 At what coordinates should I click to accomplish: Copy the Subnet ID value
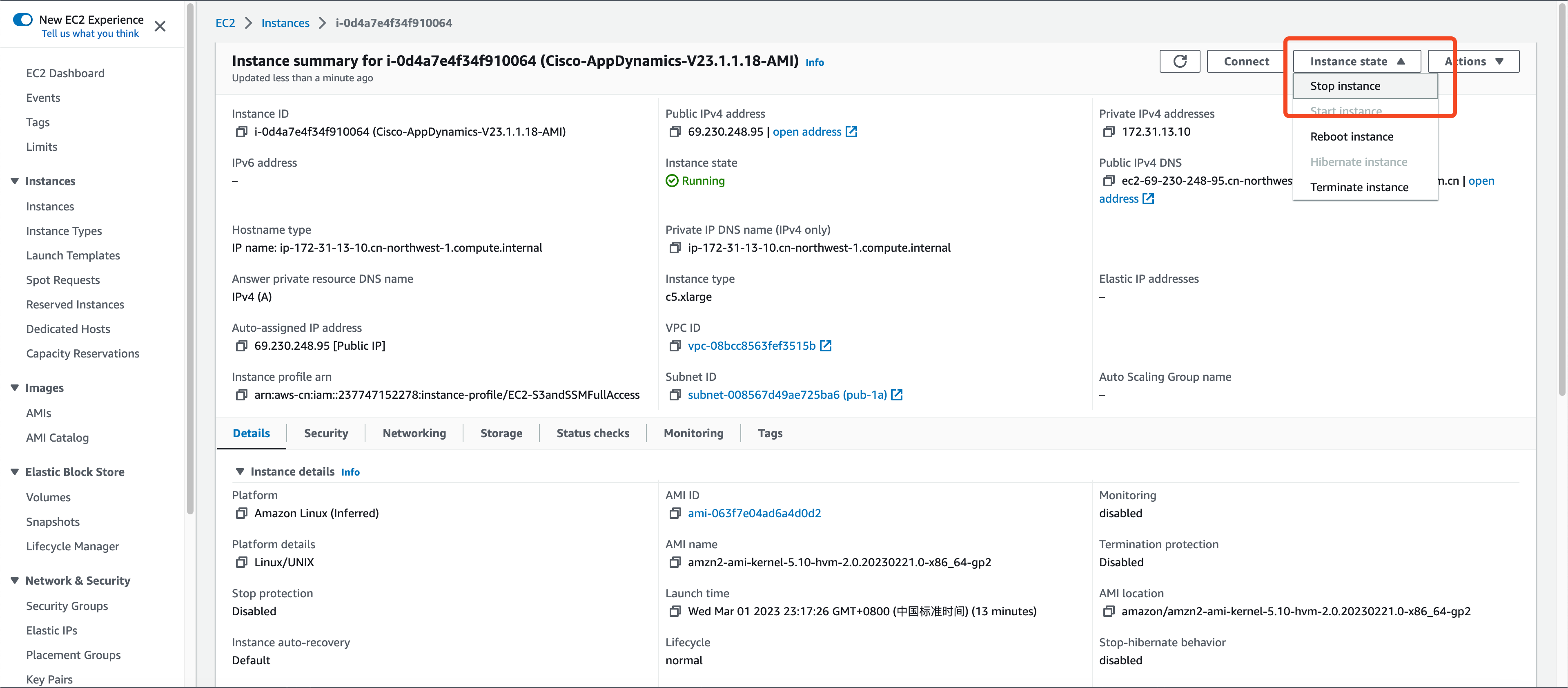point(675,395)
